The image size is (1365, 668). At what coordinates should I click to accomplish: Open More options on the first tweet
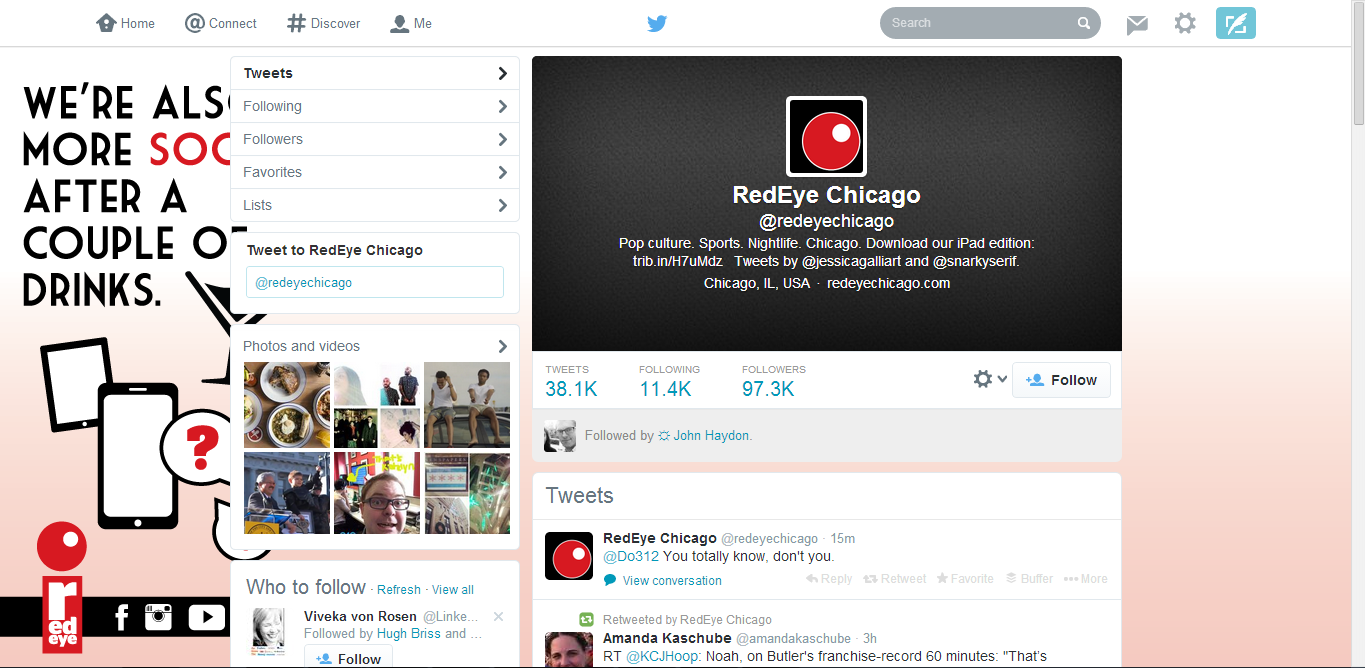tap(1086, 579)
